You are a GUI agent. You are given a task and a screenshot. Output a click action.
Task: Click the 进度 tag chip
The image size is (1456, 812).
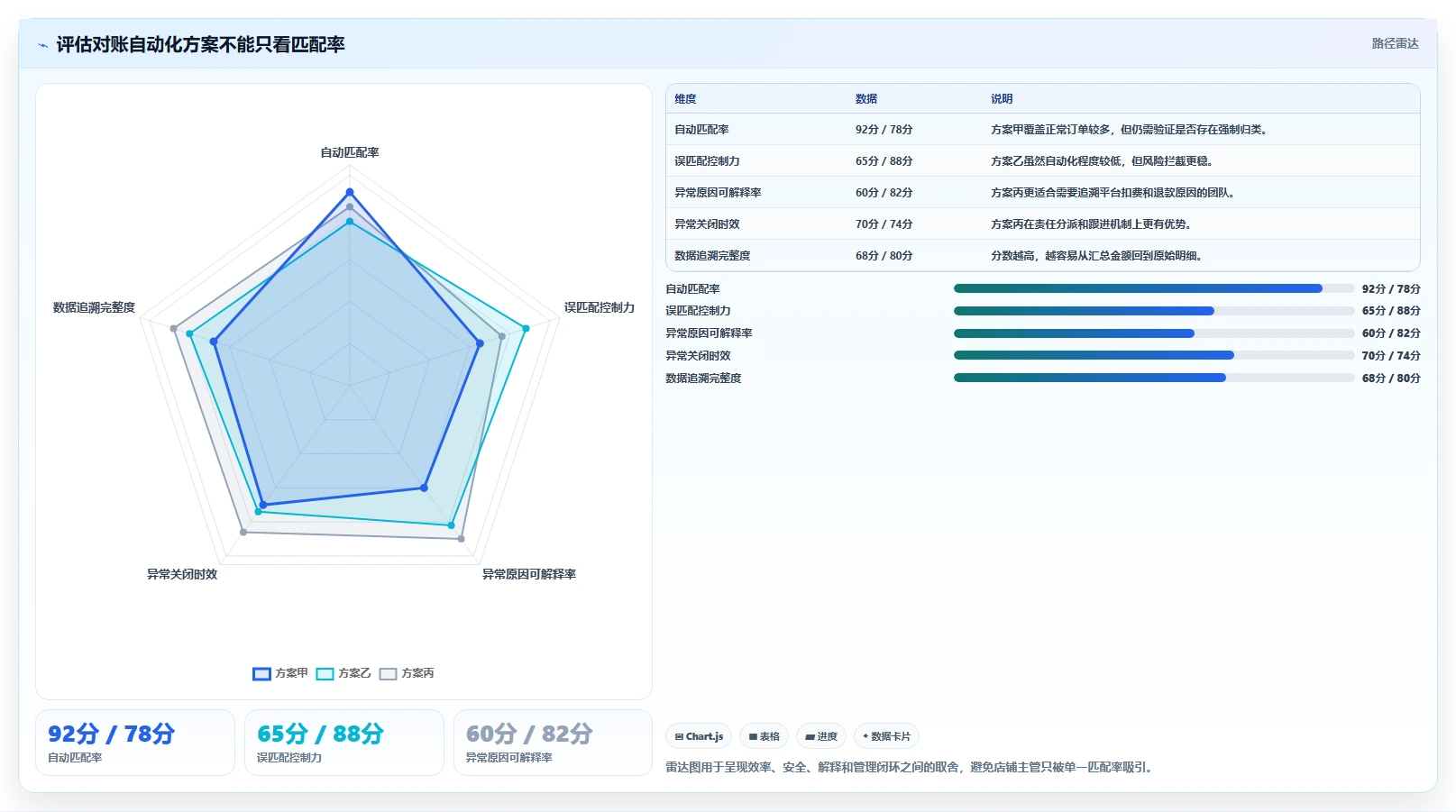pyautogui.click(x=821, y=736)
